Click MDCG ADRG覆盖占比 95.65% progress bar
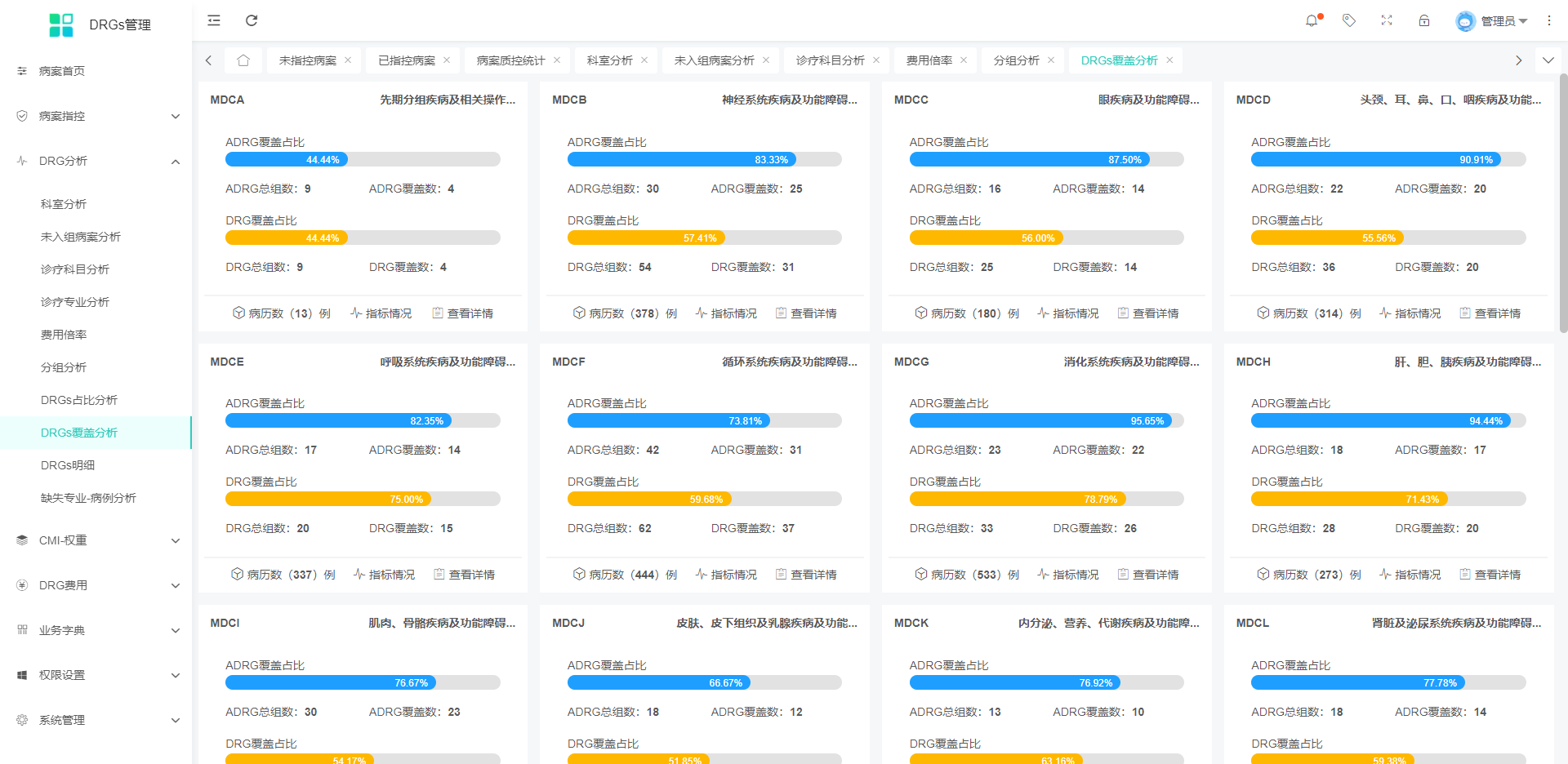Screen dimensions: 1568x764 [x=1047, y=421]
